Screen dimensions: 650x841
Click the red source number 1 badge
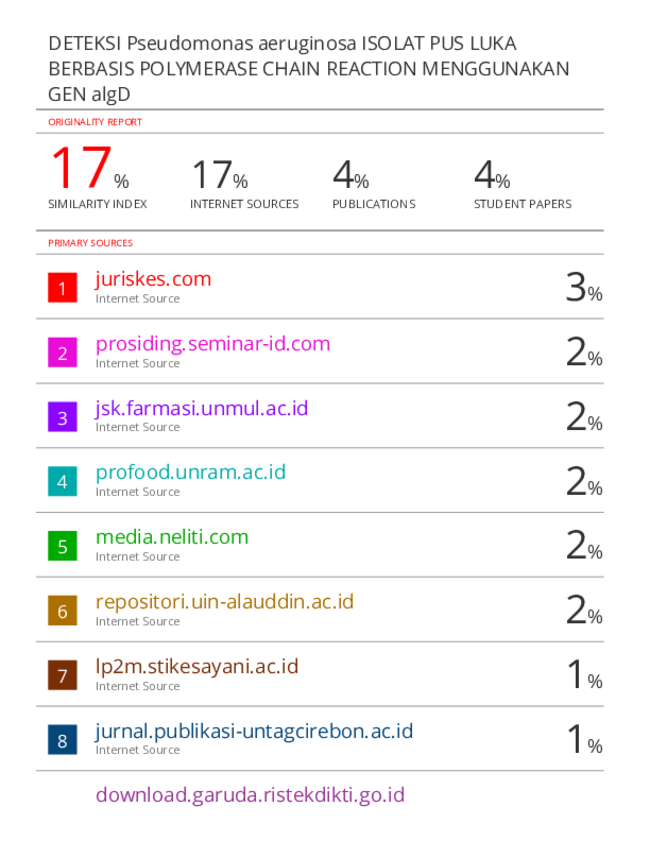(x=62, y=287)
